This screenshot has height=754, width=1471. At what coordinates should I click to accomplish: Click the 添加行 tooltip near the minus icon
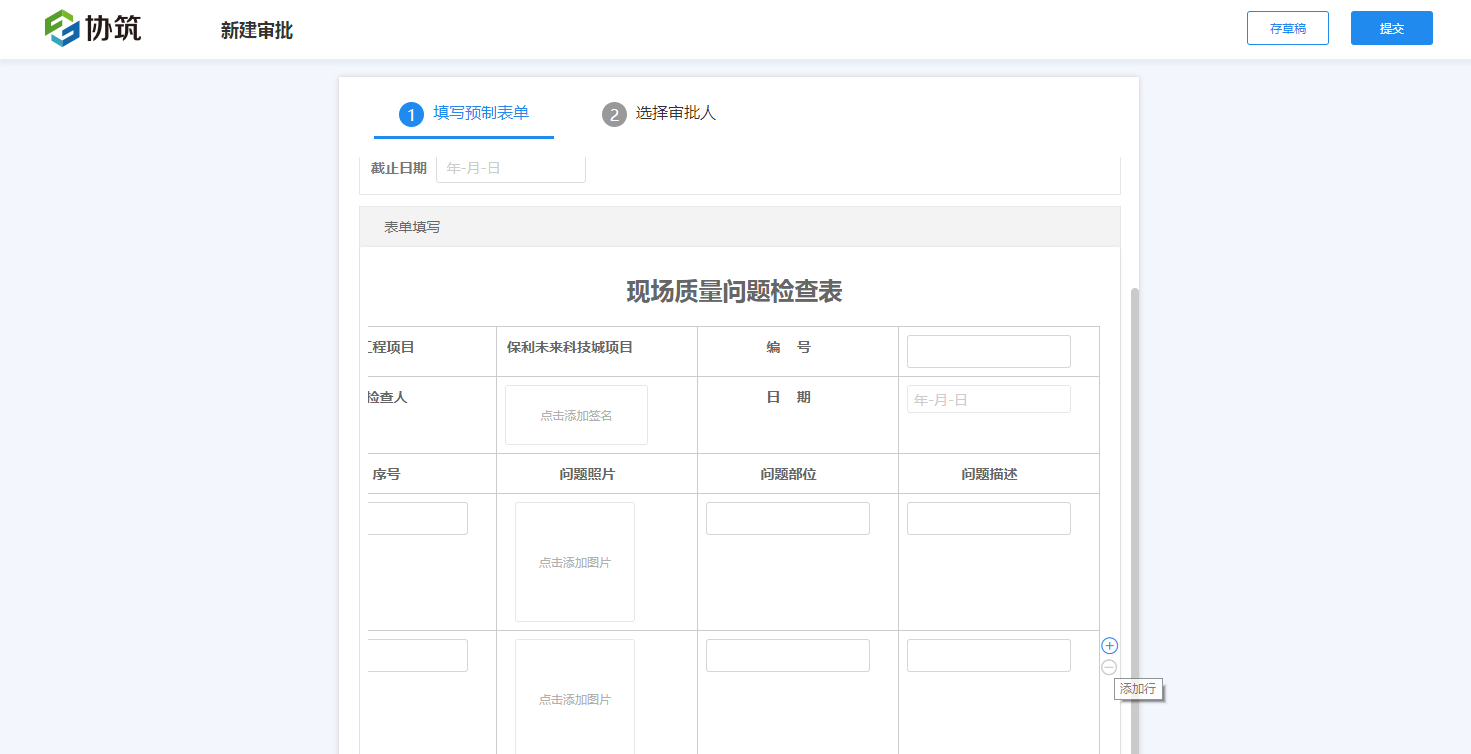tap(1137, 690)
